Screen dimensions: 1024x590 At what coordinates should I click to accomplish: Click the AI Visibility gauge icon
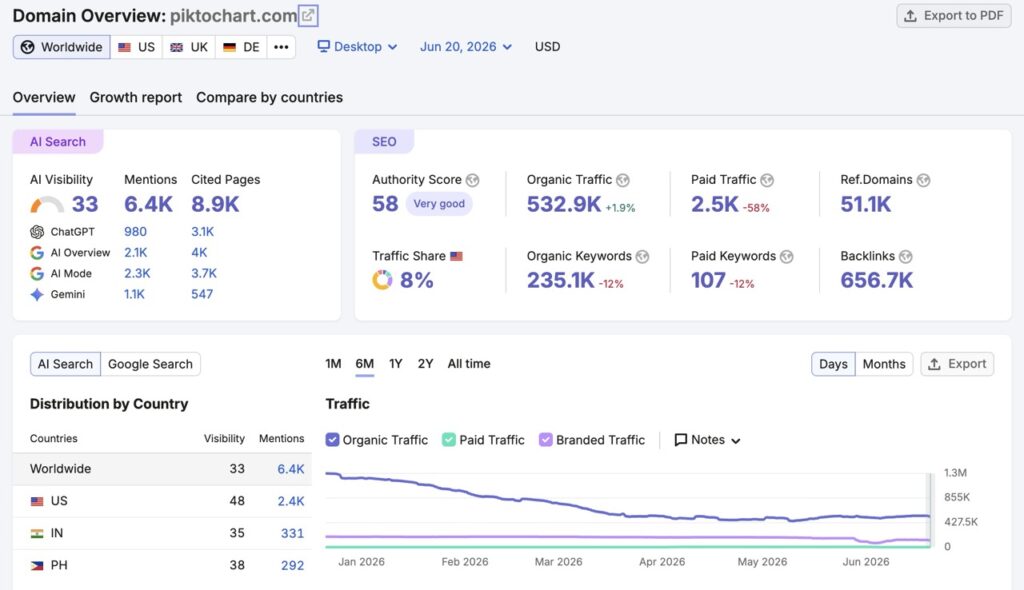click(x=46, y=205)
